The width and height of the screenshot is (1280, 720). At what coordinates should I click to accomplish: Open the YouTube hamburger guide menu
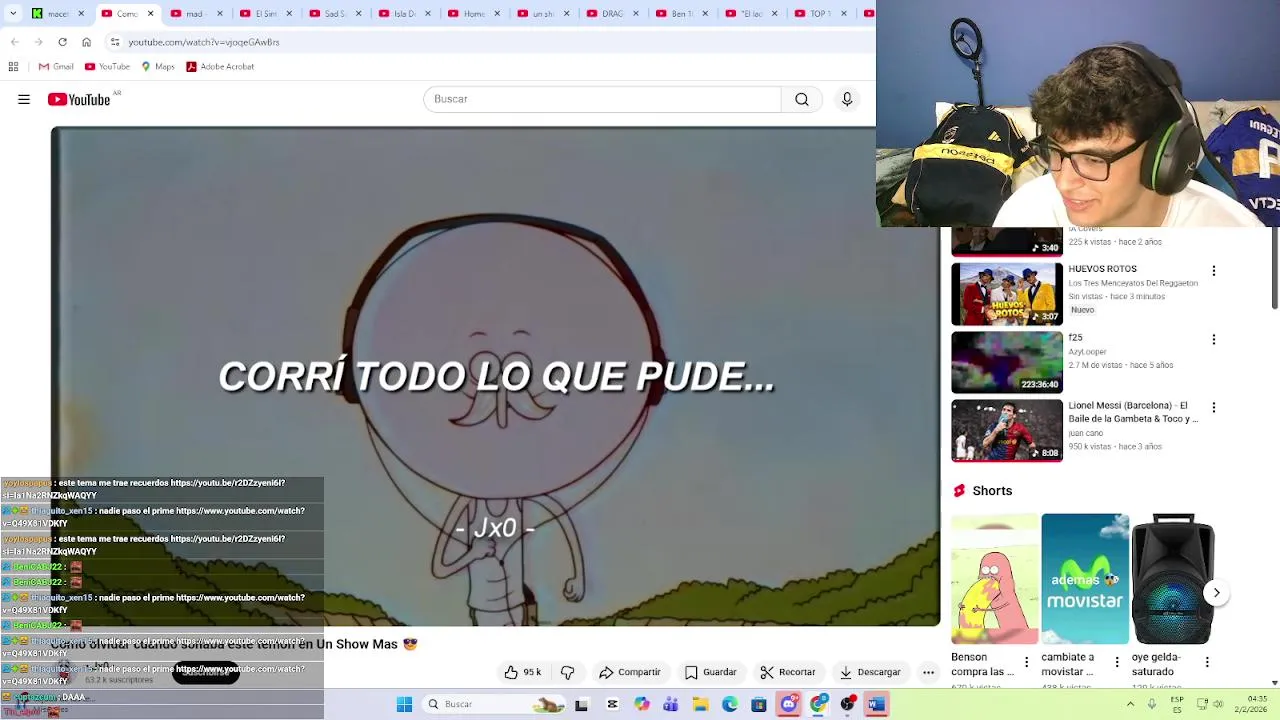coord(24,99)
